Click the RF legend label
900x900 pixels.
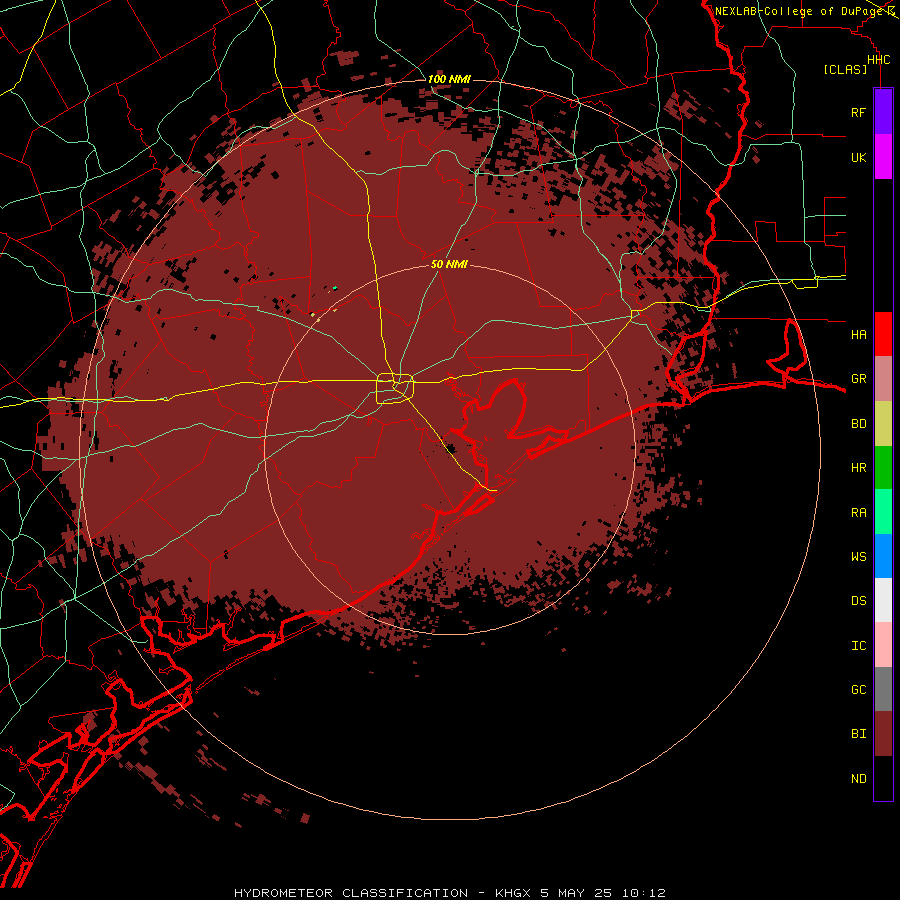[x=858, y=113]
